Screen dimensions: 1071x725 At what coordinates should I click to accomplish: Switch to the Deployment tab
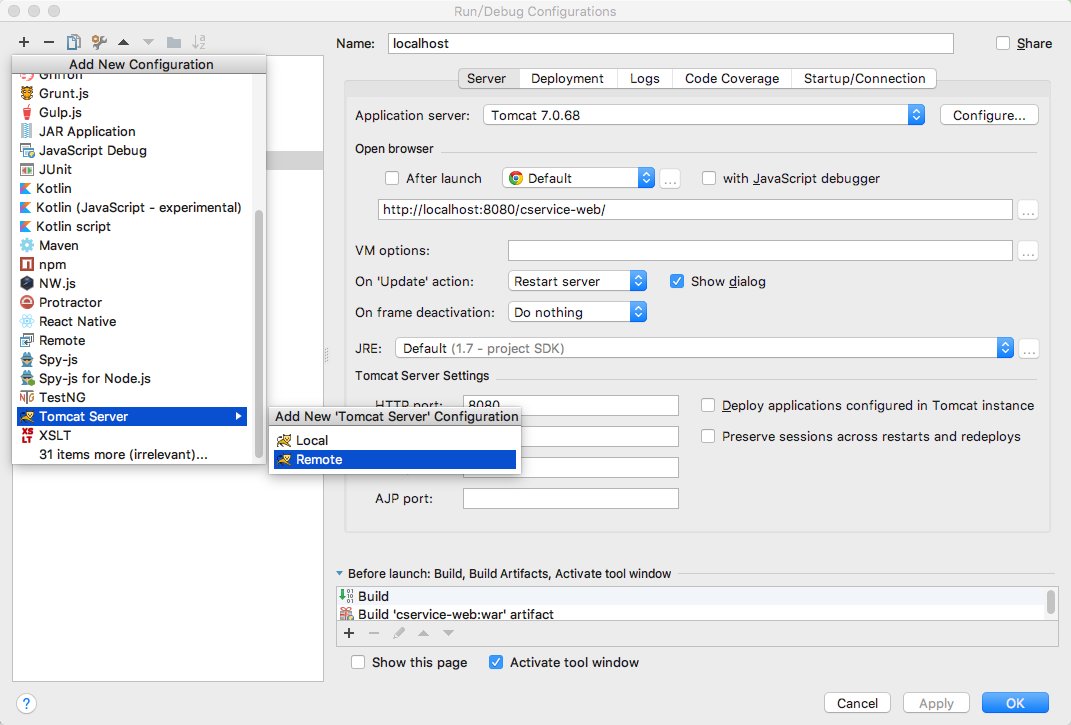click(x=567, y=79)
